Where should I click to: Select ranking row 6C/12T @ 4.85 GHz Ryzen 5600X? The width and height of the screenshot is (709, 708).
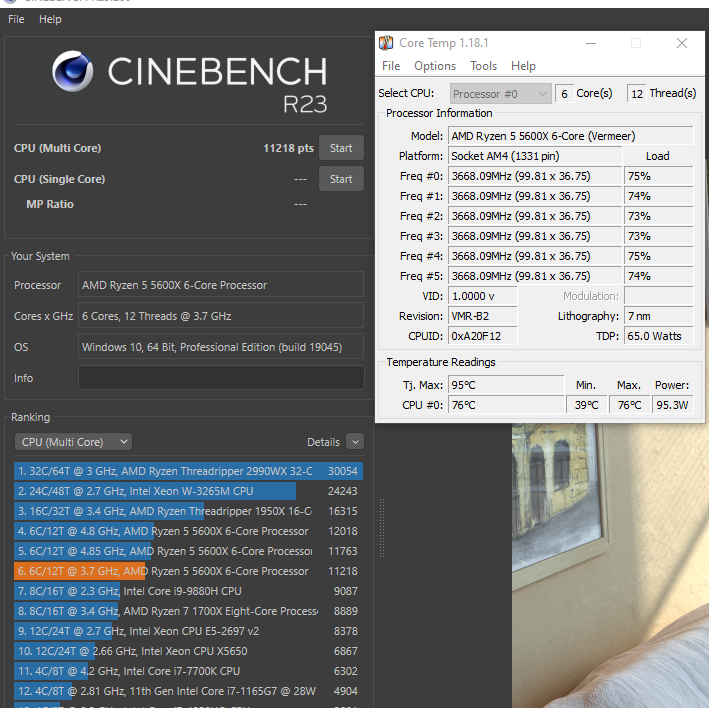188,551
